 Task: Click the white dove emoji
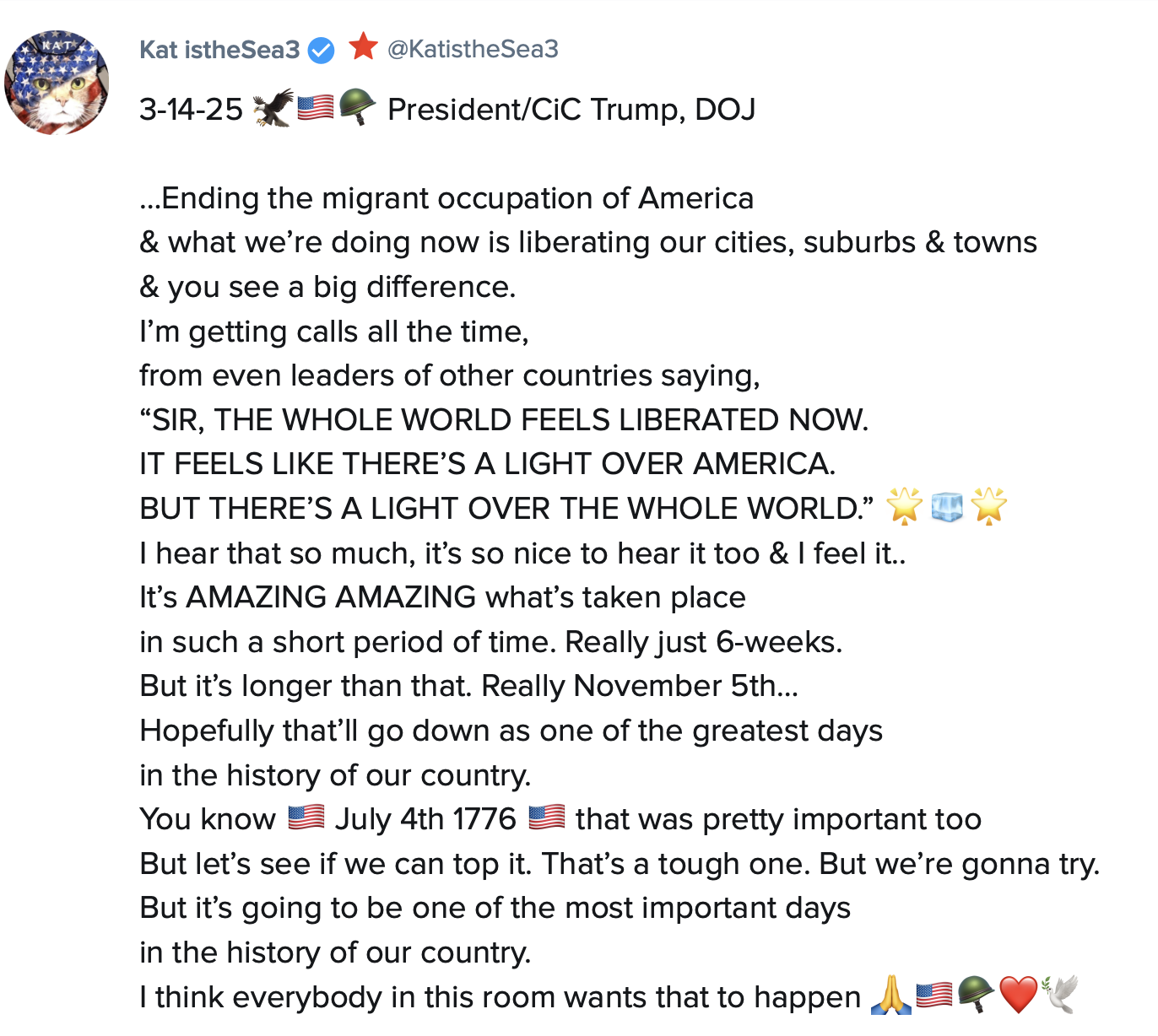[x=1060, y=996]
